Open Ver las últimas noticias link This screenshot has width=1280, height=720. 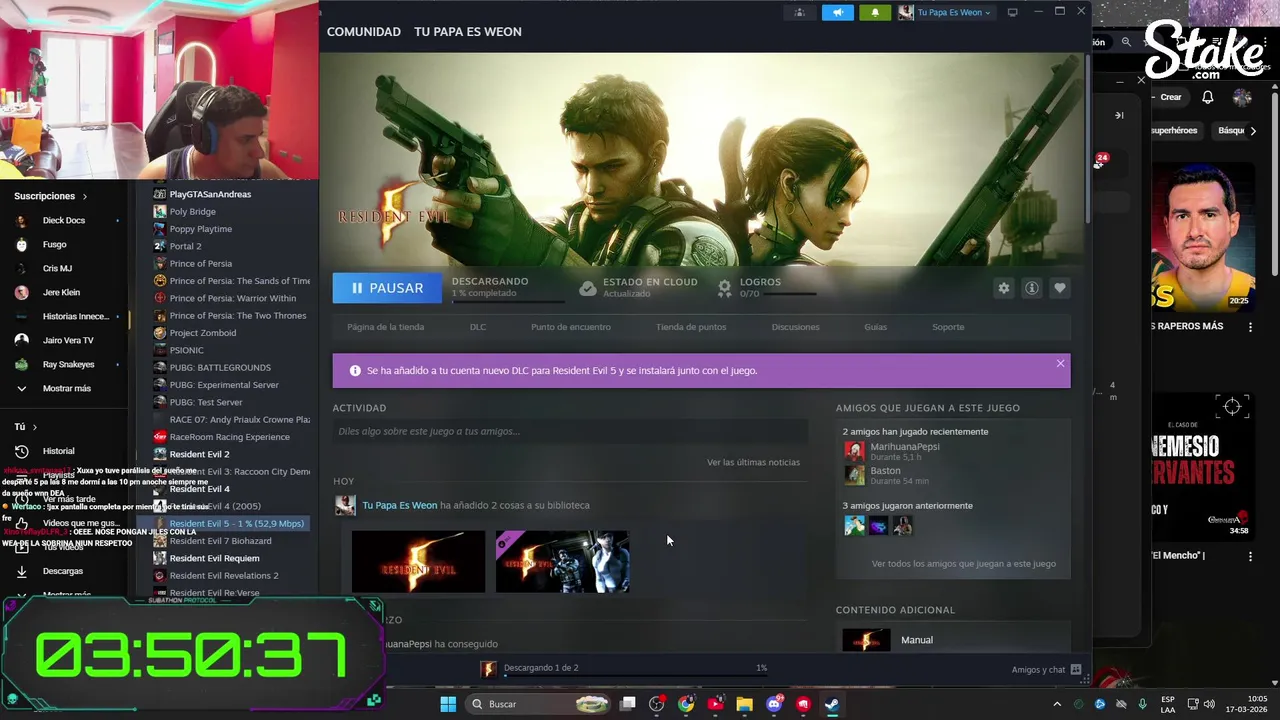753,463
